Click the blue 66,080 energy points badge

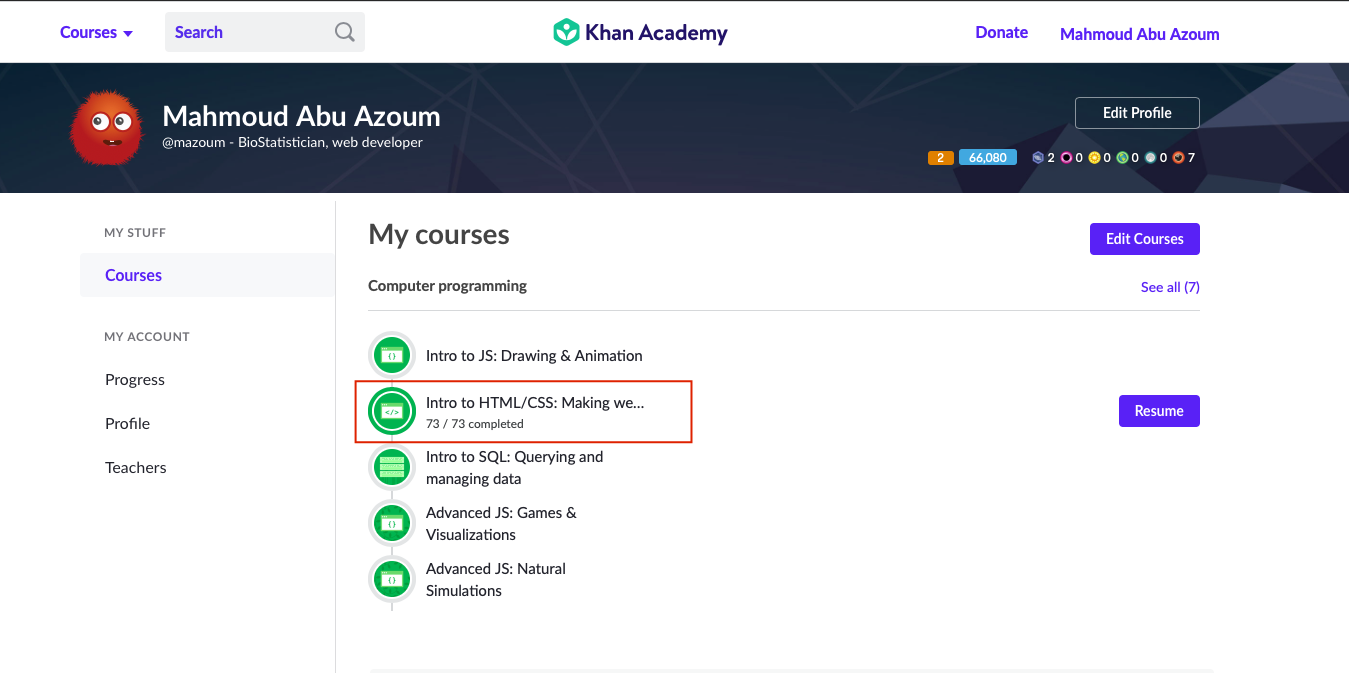[x=987, y=157]
